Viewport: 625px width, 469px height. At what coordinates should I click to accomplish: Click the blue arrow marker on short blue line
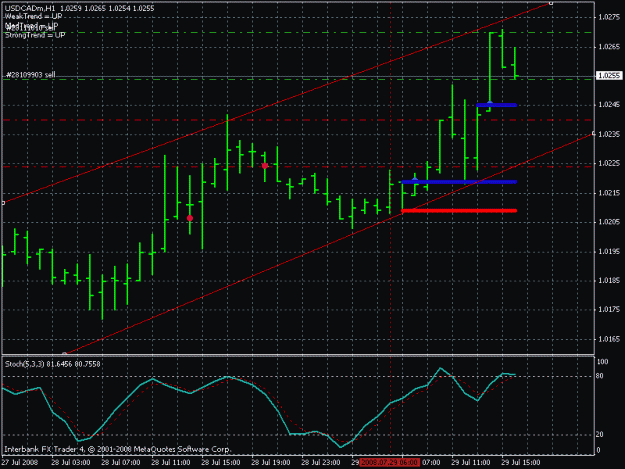490,103
